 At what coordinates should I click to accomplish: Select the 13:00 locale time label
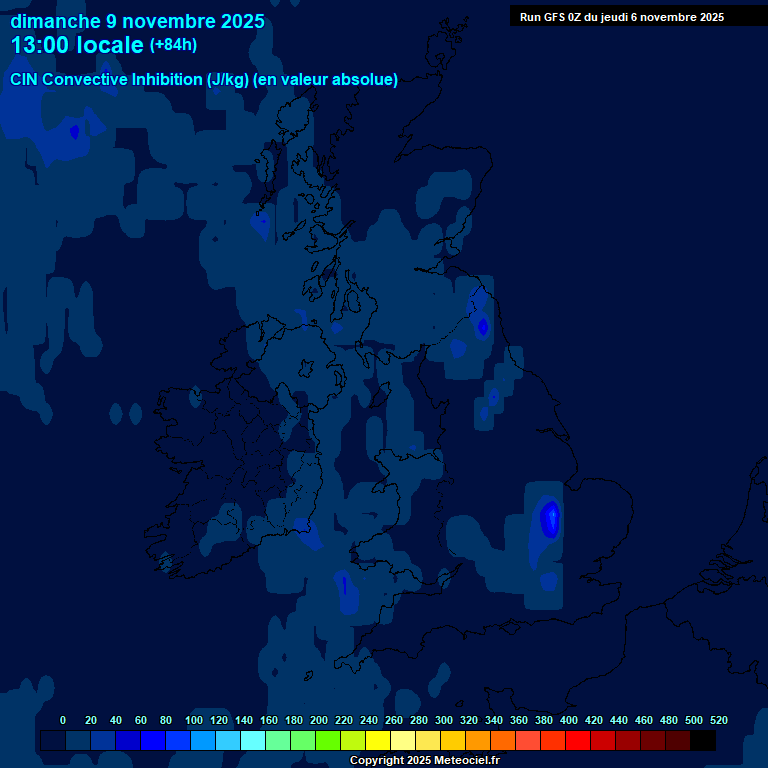pos(76,45)
